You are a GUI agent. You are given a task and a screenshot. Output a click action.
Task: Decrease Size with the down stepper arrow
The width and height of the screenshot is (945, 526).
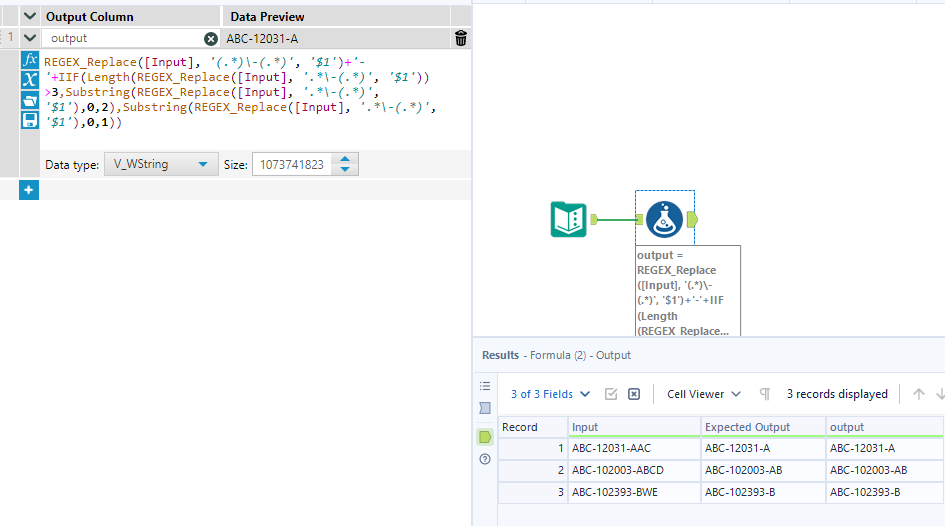click(345, 169)
